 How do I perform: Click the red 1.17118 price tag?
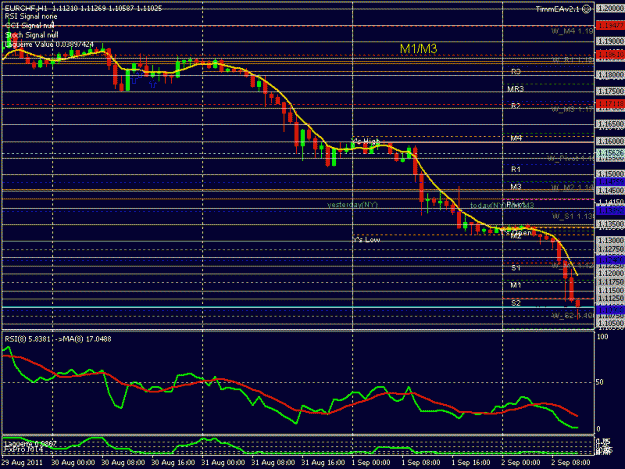pos(610,104)
